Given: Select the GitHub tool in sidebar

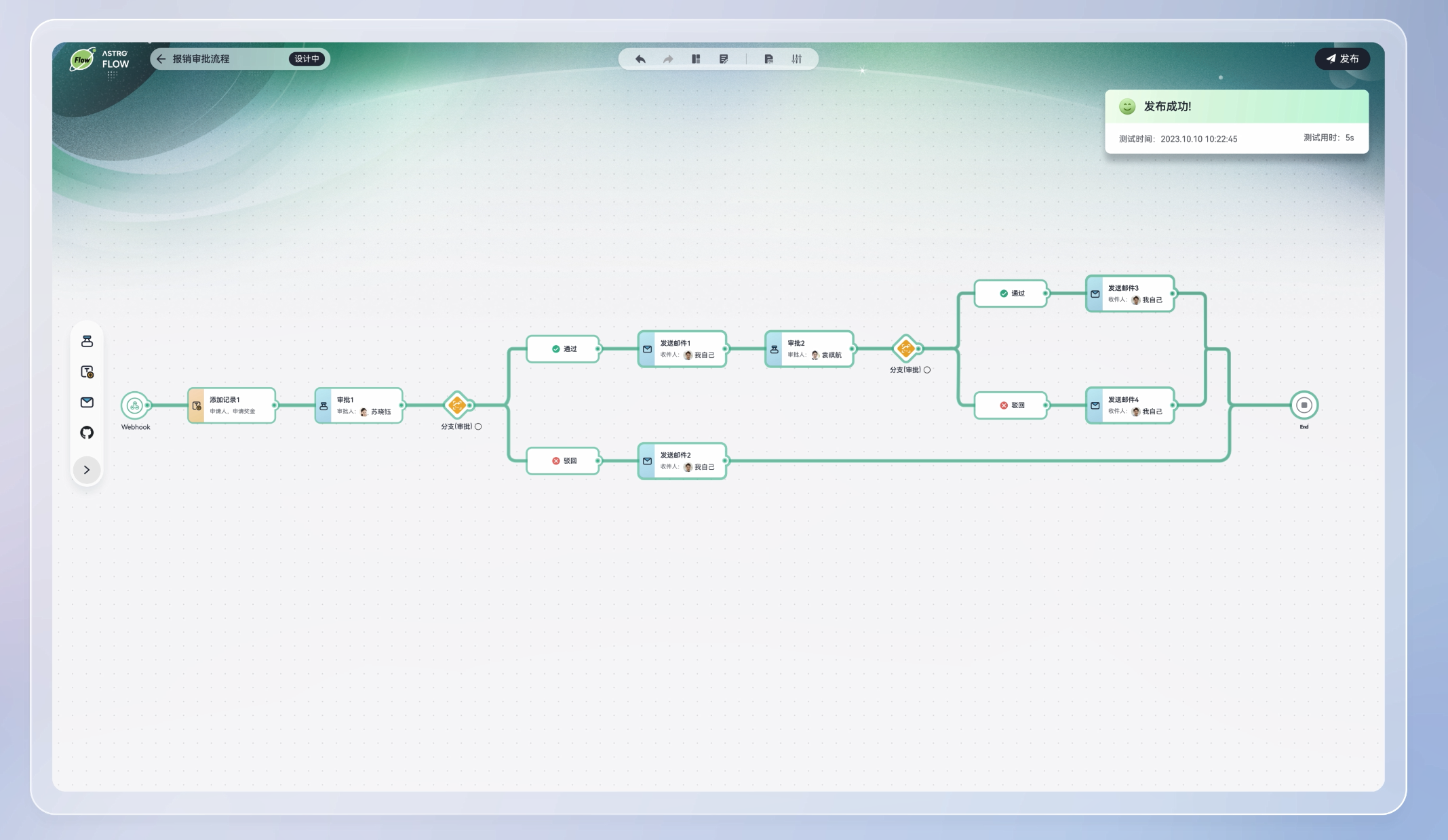Looking at the screenshot, I should [x=87, y=433].
